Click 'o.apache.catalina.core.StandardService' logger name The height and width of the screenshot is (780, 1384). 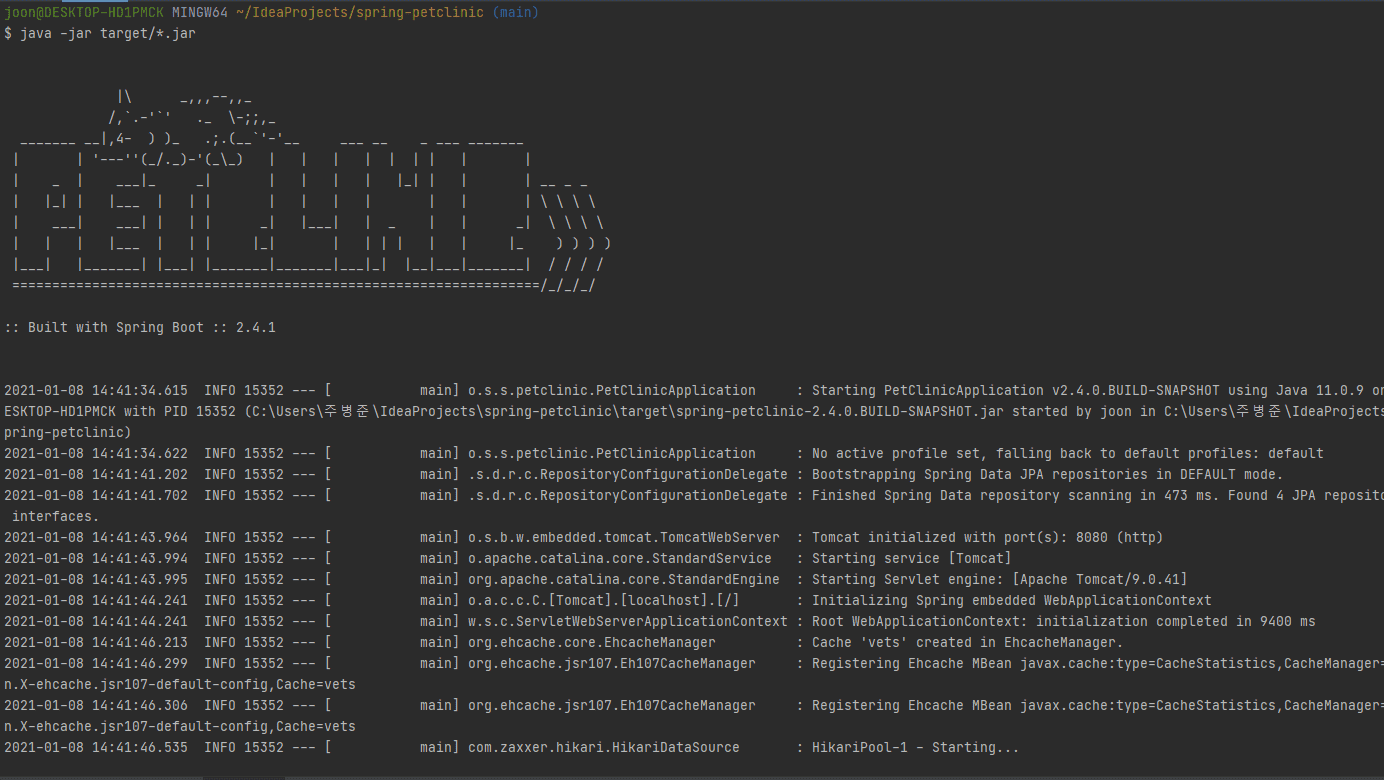pyautogui.click(x=620, y=559)
